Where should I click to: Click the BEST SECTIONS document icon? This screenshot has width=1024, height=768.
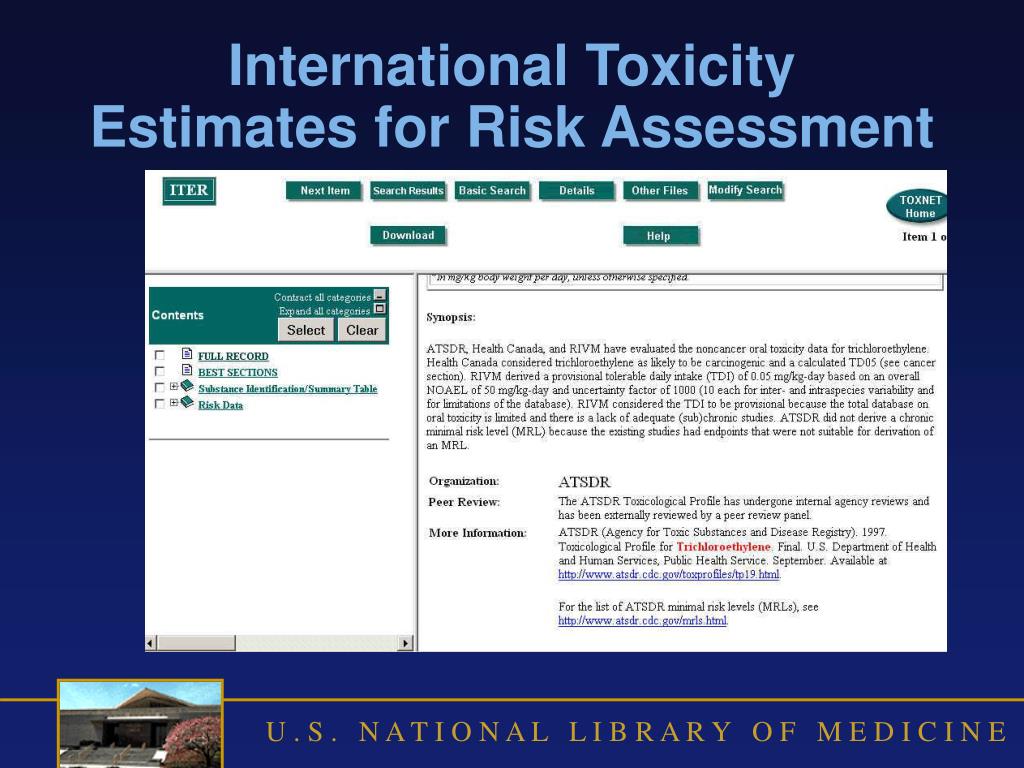click(x=187, y=370)
